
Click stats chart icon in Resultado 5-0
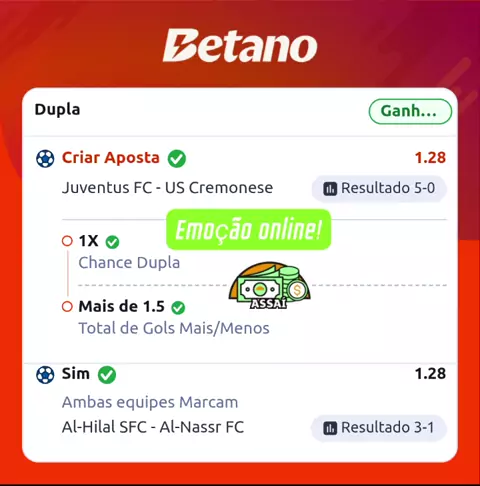click(330, 189)
